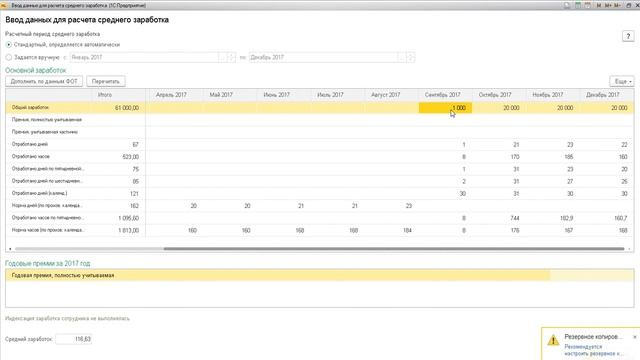
Task: Click October five-day hours cell 744
Action: pos(499,218)
